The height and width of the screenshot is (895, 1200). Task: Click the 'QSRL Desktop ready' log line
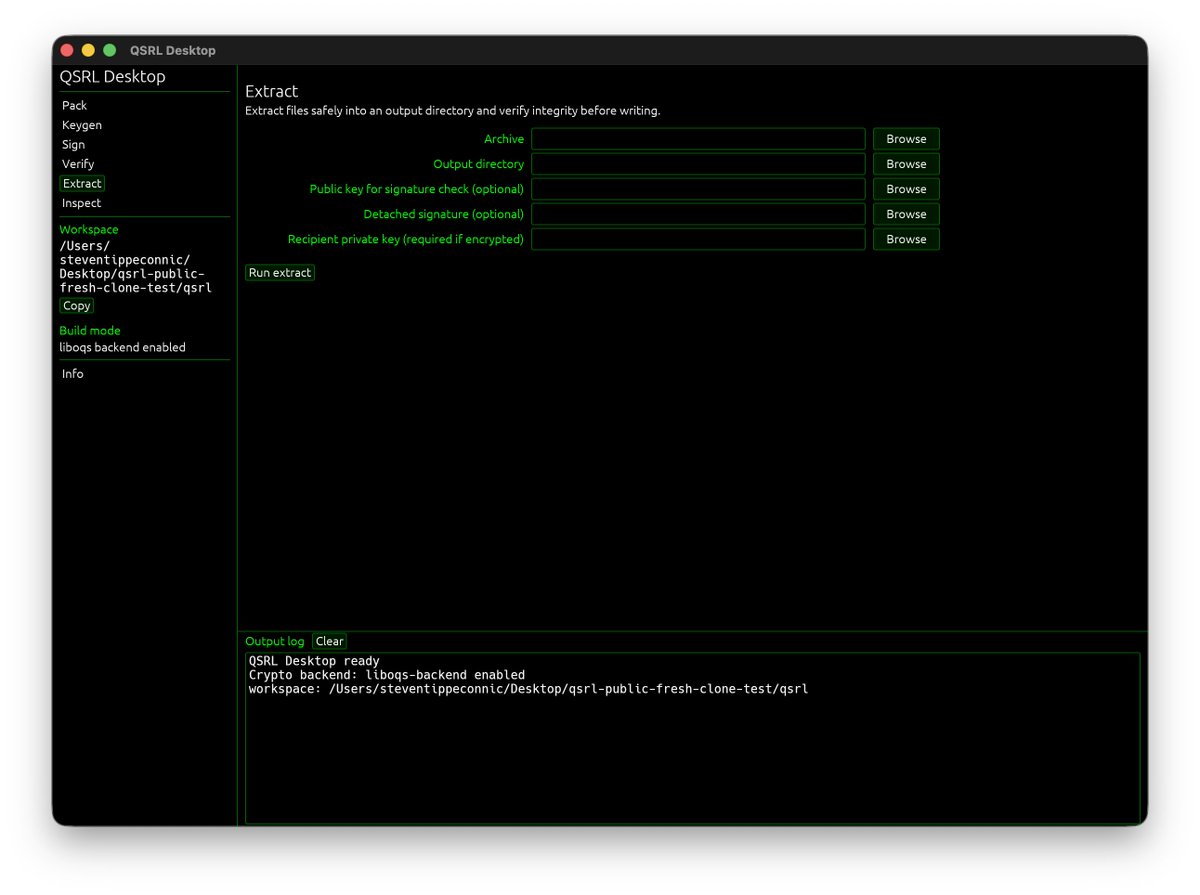314,661
